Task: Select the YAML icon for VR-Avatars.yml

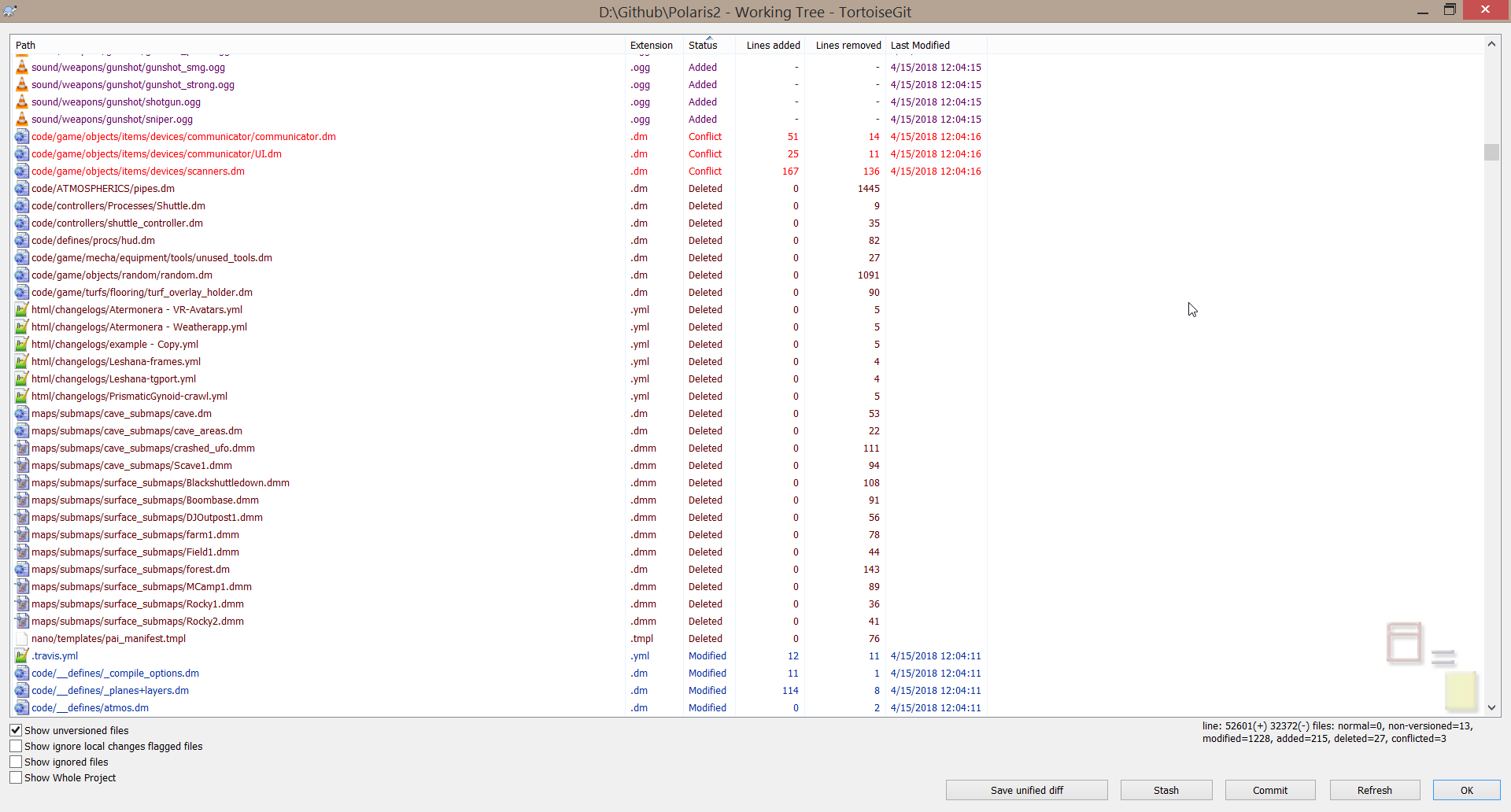Action: point(22,310)
